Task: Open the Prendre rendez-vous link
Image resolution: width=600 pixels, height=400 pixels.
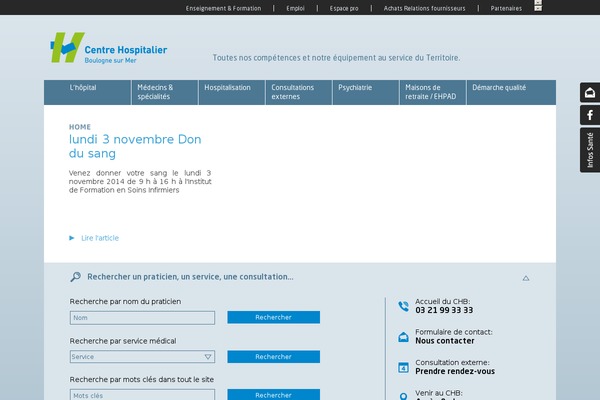Action: pos(455,371)
